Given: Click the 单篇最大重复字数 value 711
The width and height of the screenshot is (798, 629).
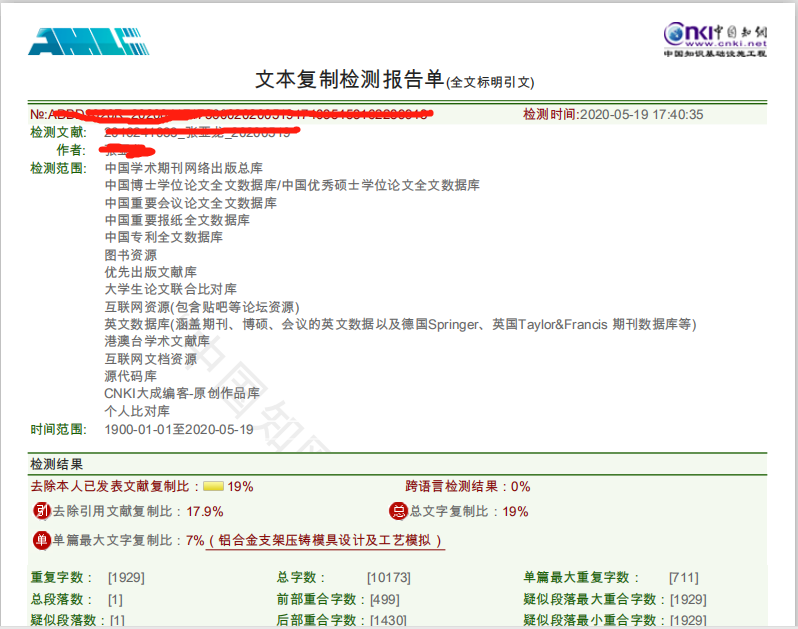Looking at the screenshot, I should pyautogui.click(x=684, y=577).
